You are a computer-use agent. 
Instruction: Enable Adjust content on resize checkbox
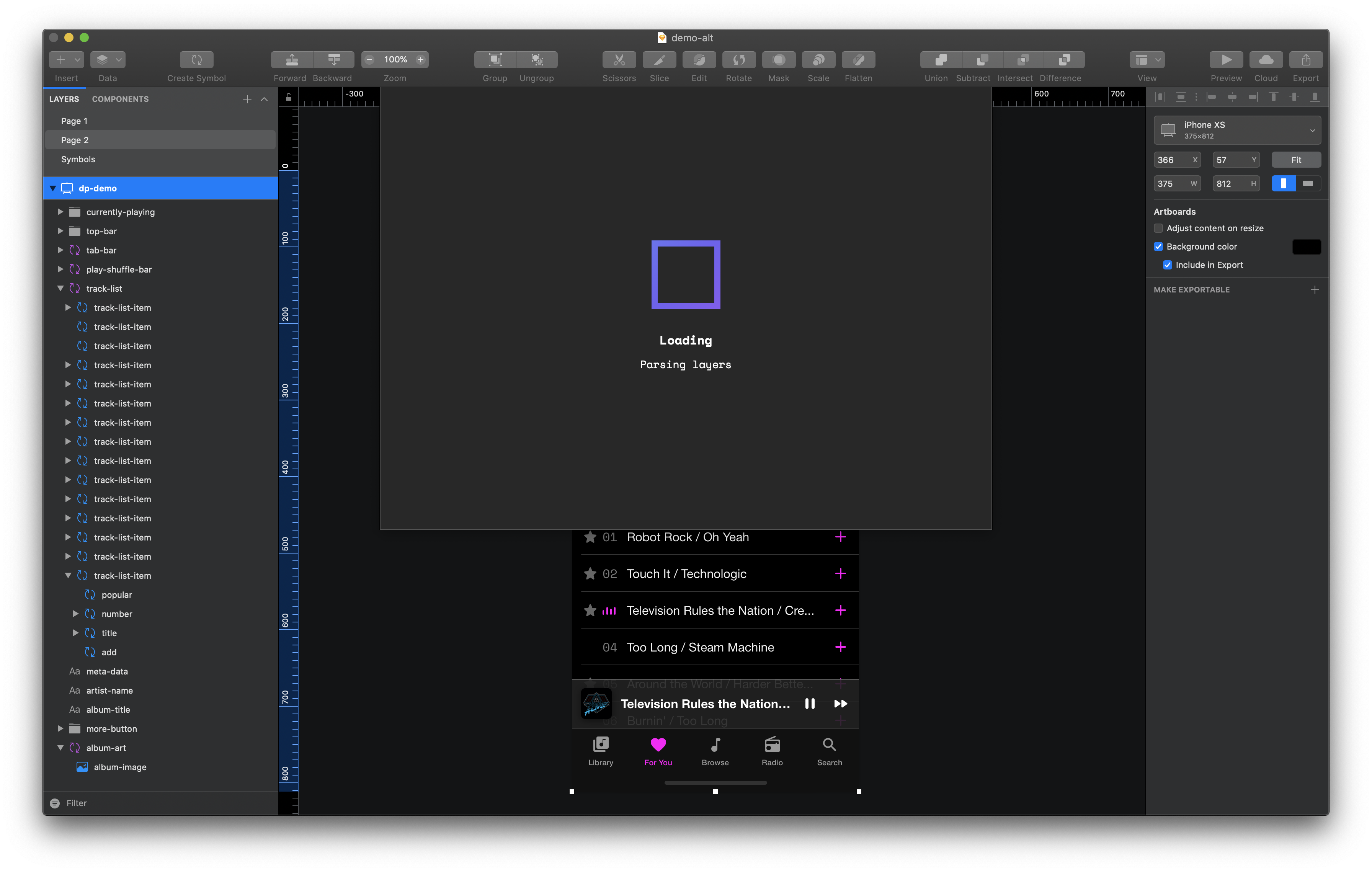tap(1158, 229)
